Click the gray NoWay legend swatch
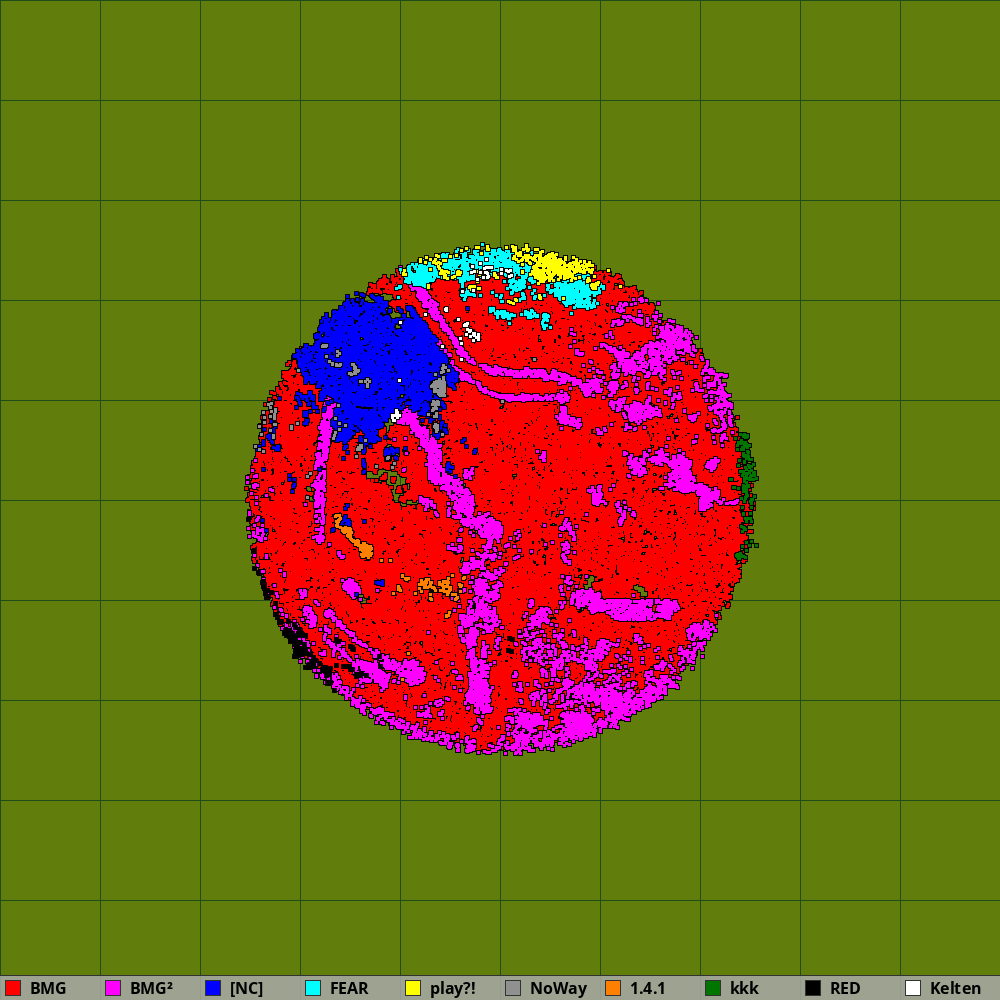The height and width of the screenshot is (1000, 1000). (513, 988)
